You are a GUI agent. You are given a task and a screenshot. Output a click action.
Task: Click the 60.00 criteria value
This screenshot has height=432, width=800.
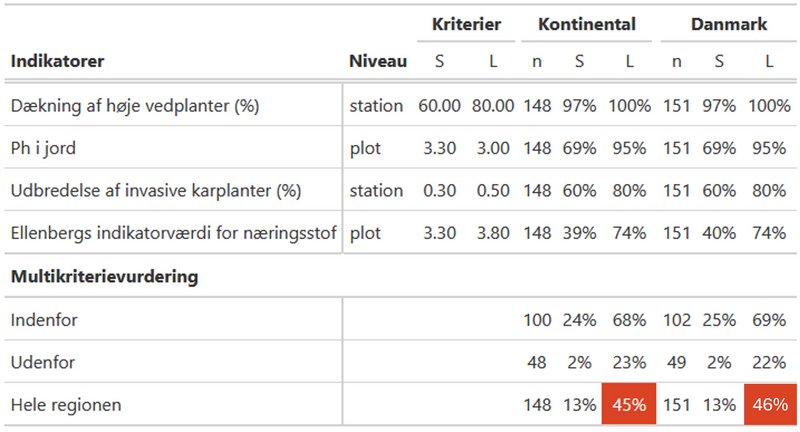pyautogui.click(x=439, y=106)
